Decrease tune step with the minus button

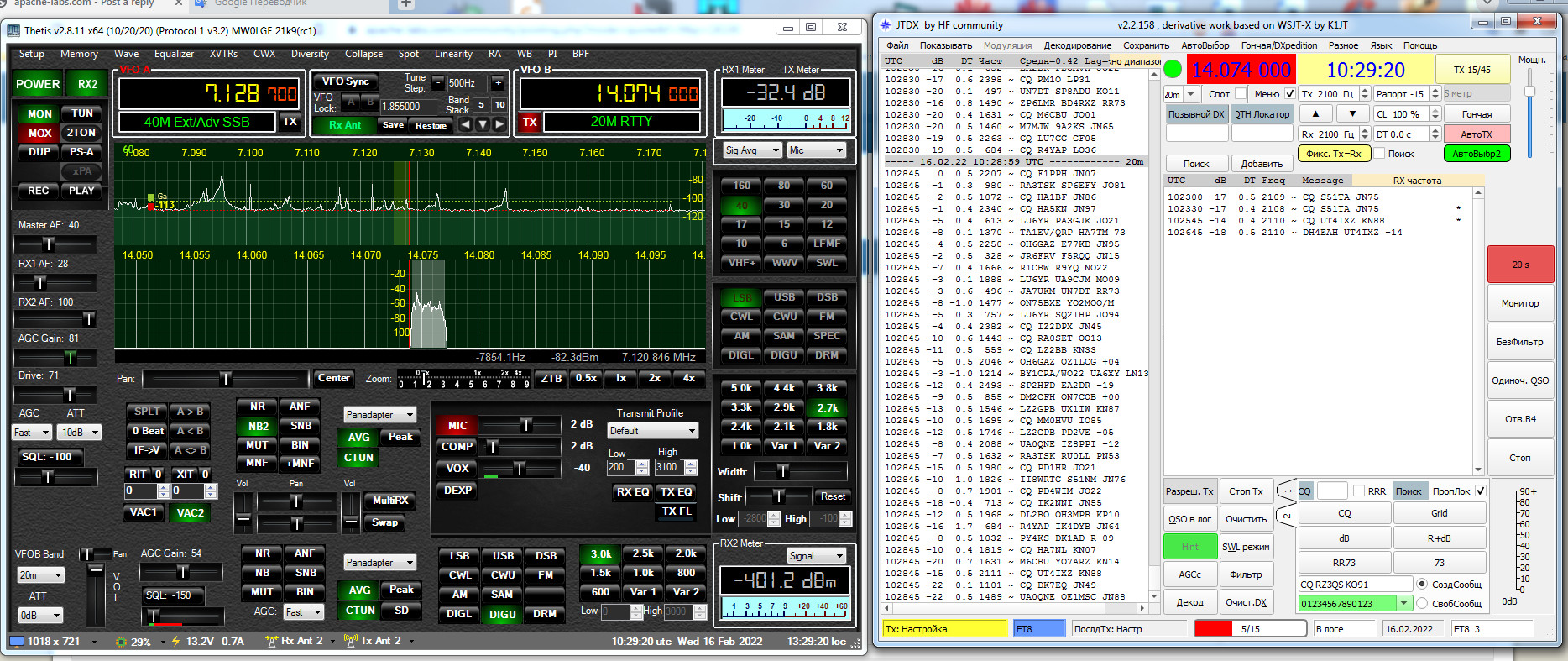tap(437, 82)
